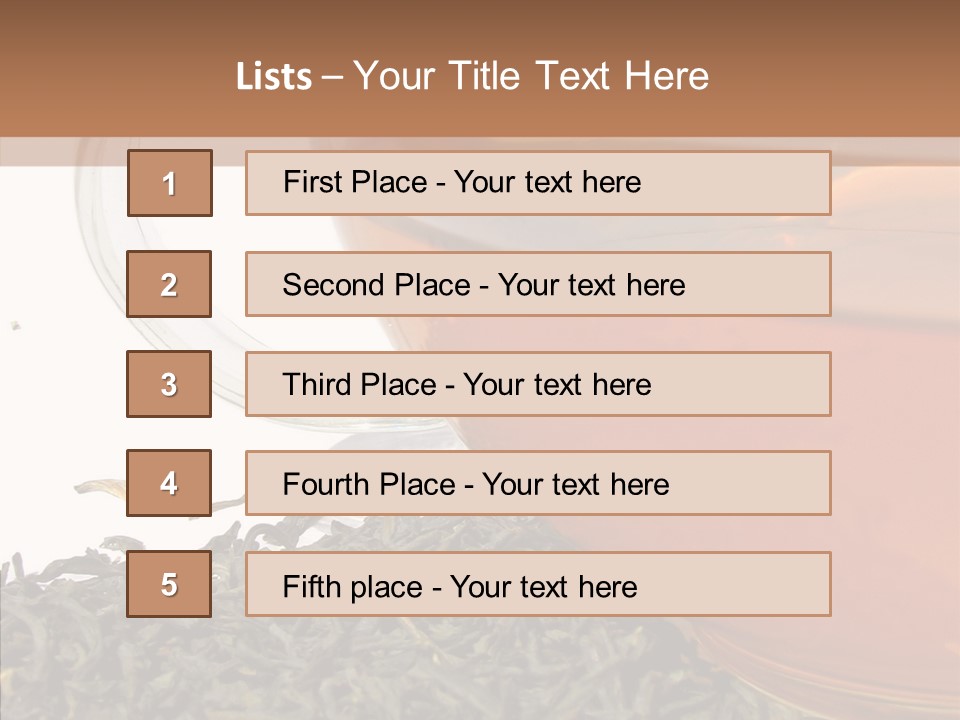Select 'Your text here' beside Fourth Place

click(x=575, y=485)
